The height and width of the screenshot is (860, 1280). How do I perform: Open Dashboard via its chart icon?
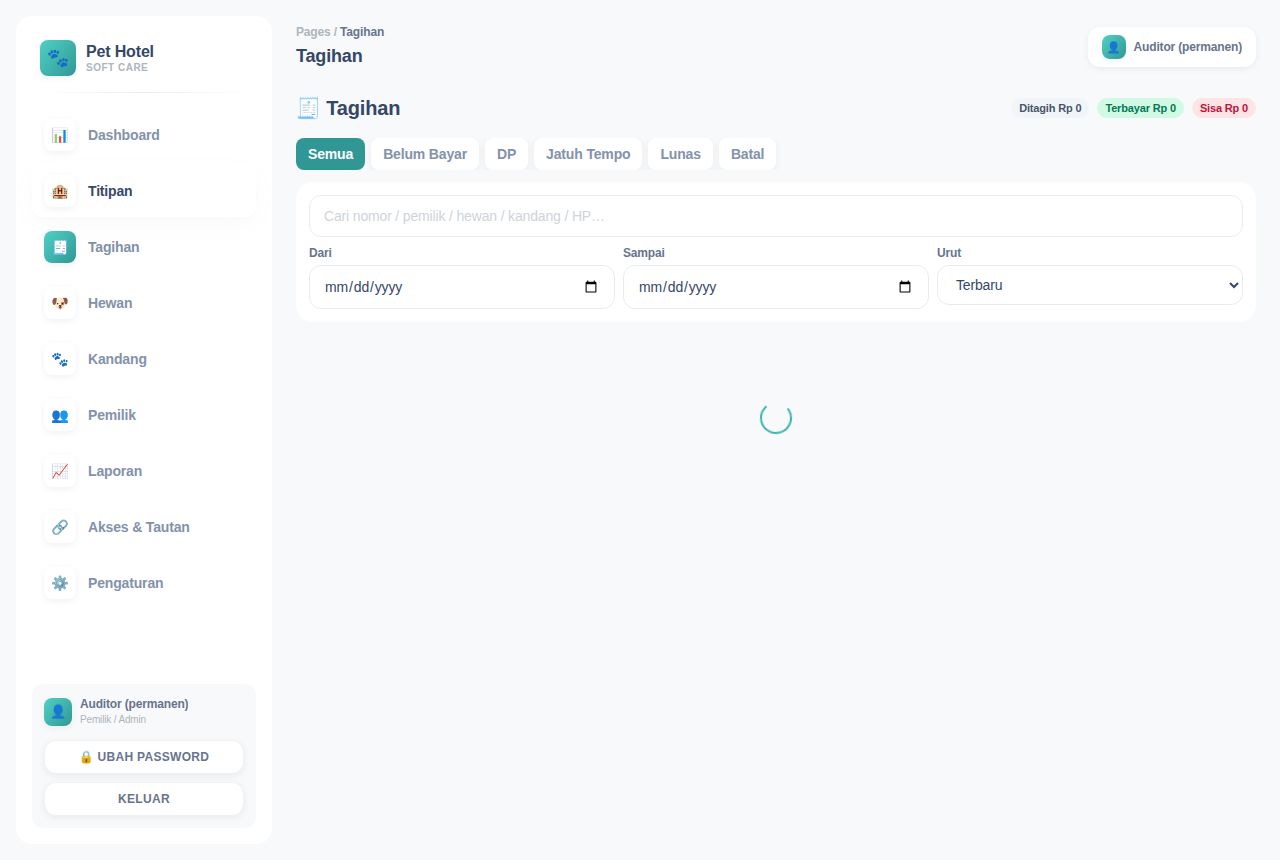[60, 135]
